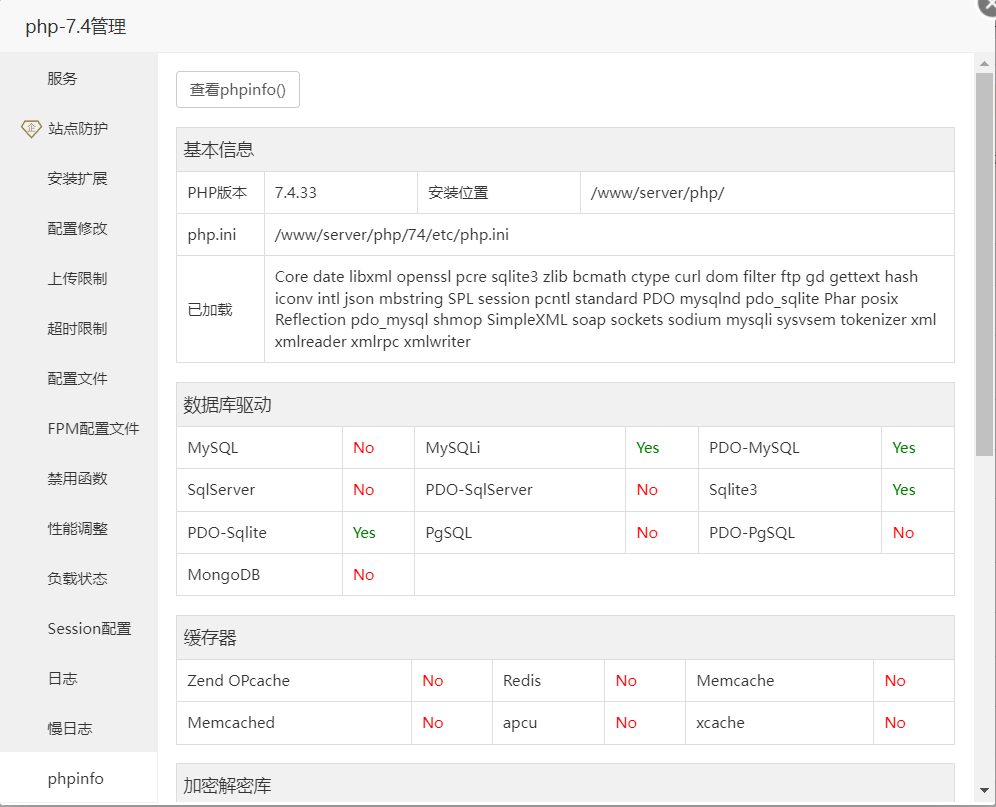Click the scrollbar up arrow
996x807 pixels.
pos(984,64)
